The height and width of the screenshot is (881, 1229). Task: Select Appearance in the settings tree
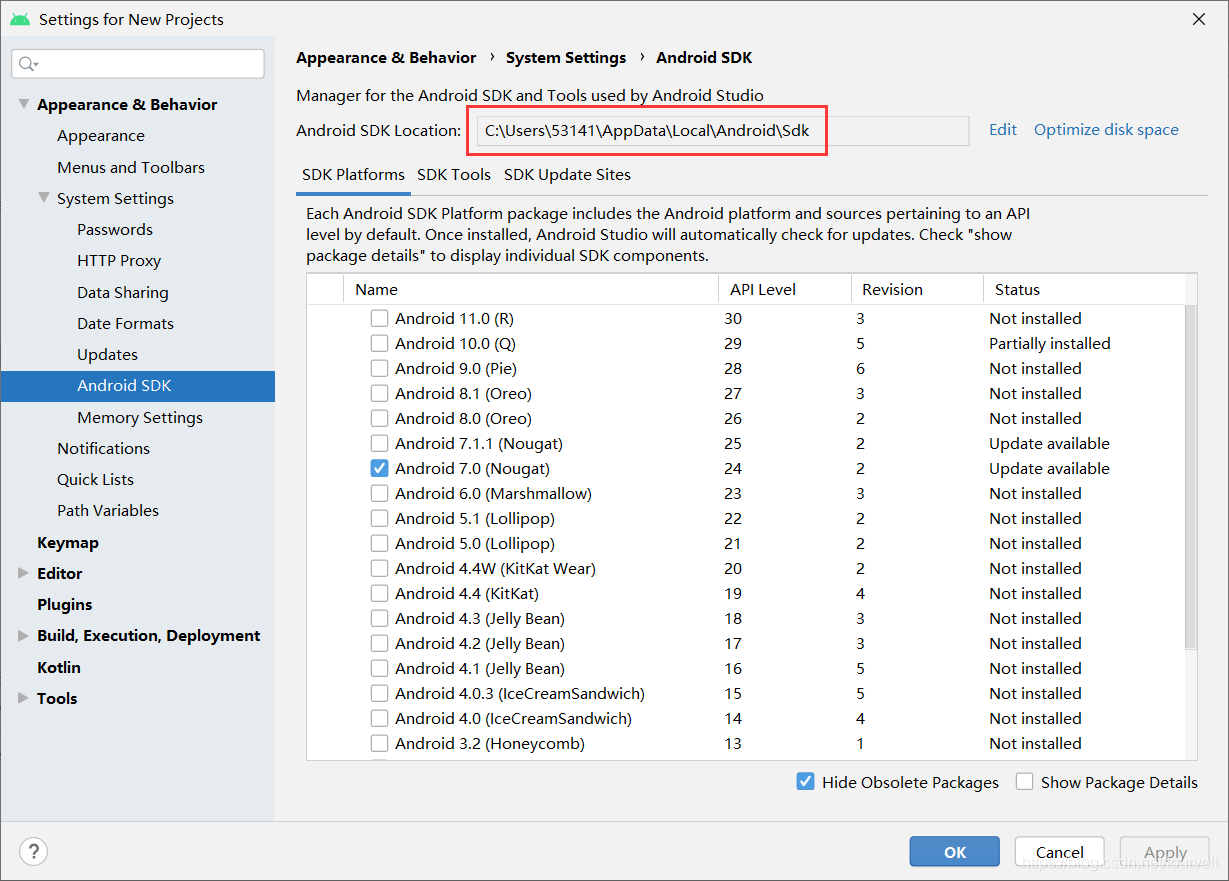pyautogui.click(x=101, y=136)
